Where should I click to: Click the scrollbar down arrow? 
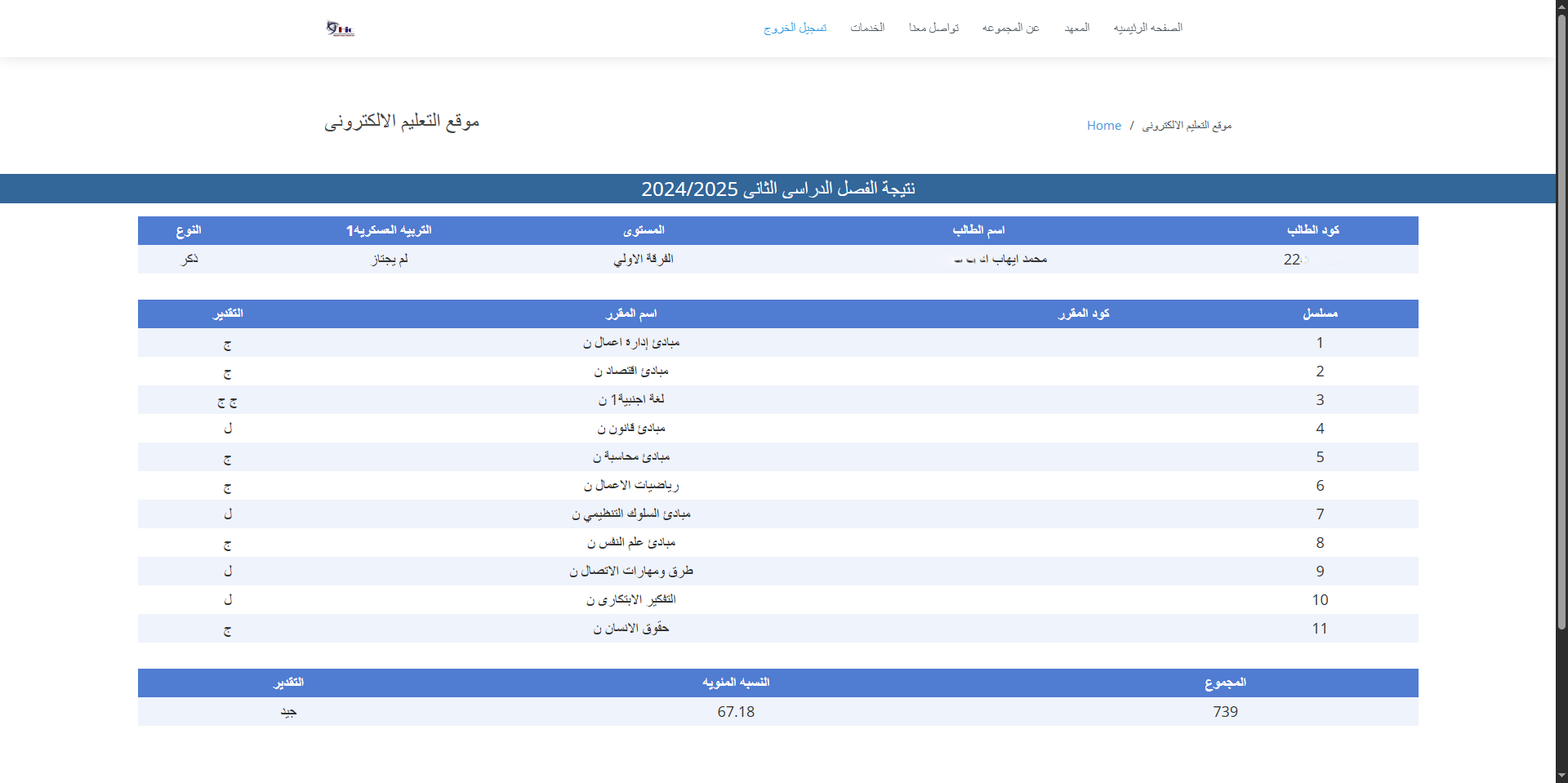tap(1561, 776)
